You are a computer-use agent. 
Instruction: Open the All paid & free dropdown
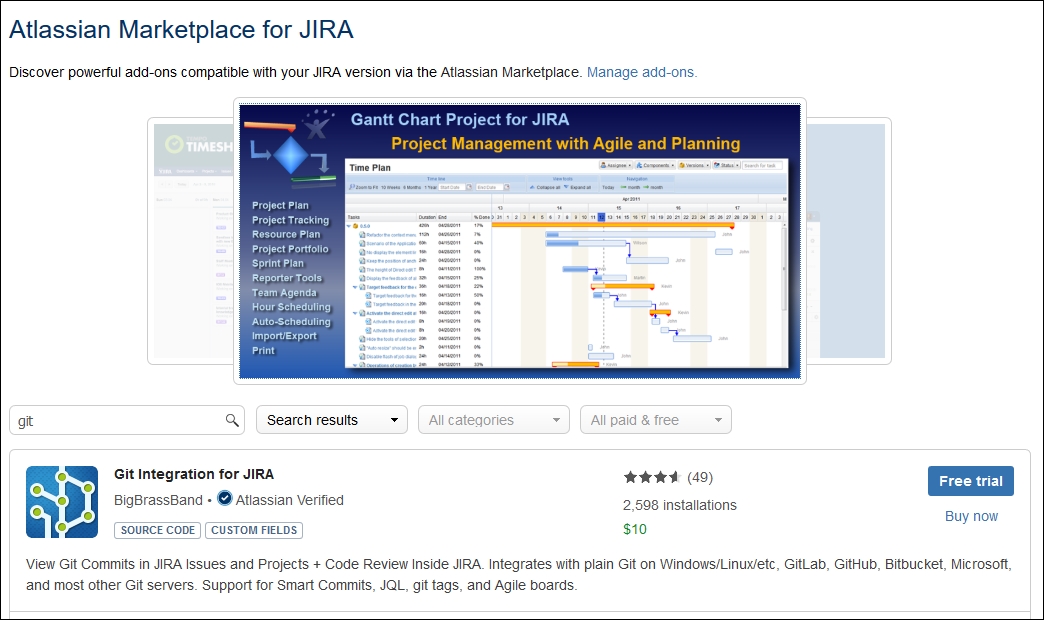(x=656, y=420)
